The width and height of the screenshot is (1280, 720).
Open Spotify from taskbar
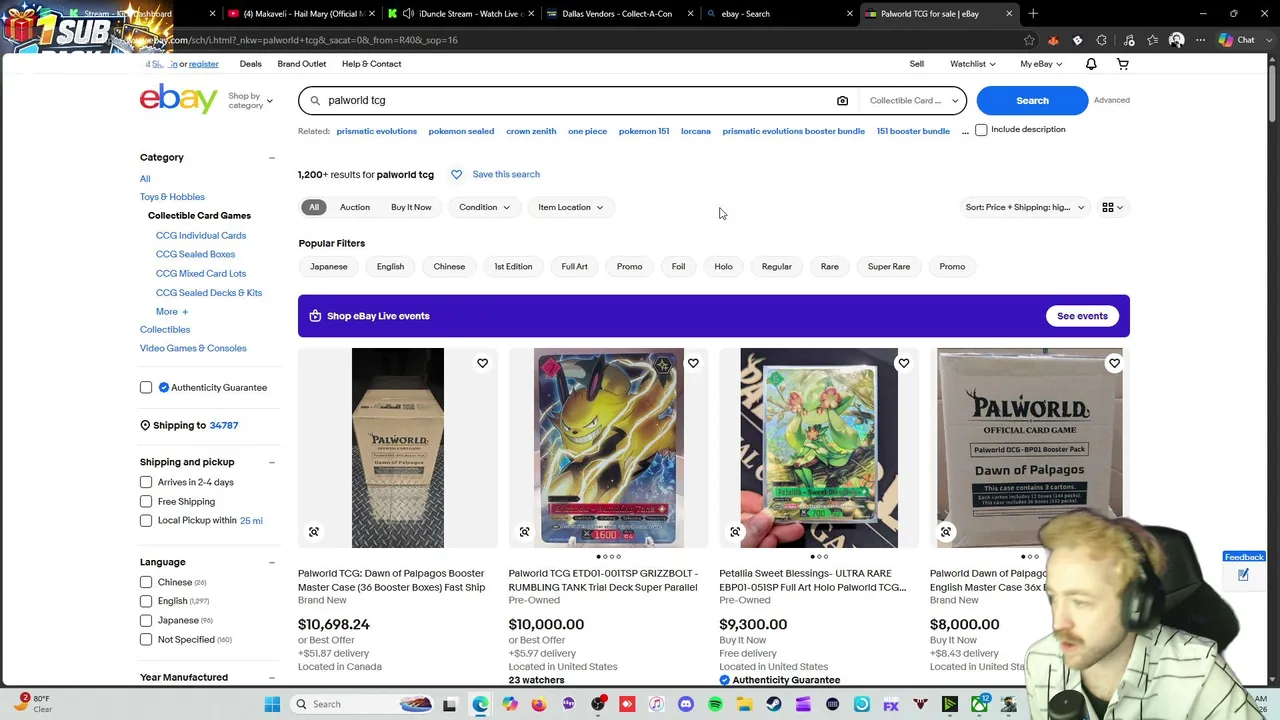coord(715,704)
